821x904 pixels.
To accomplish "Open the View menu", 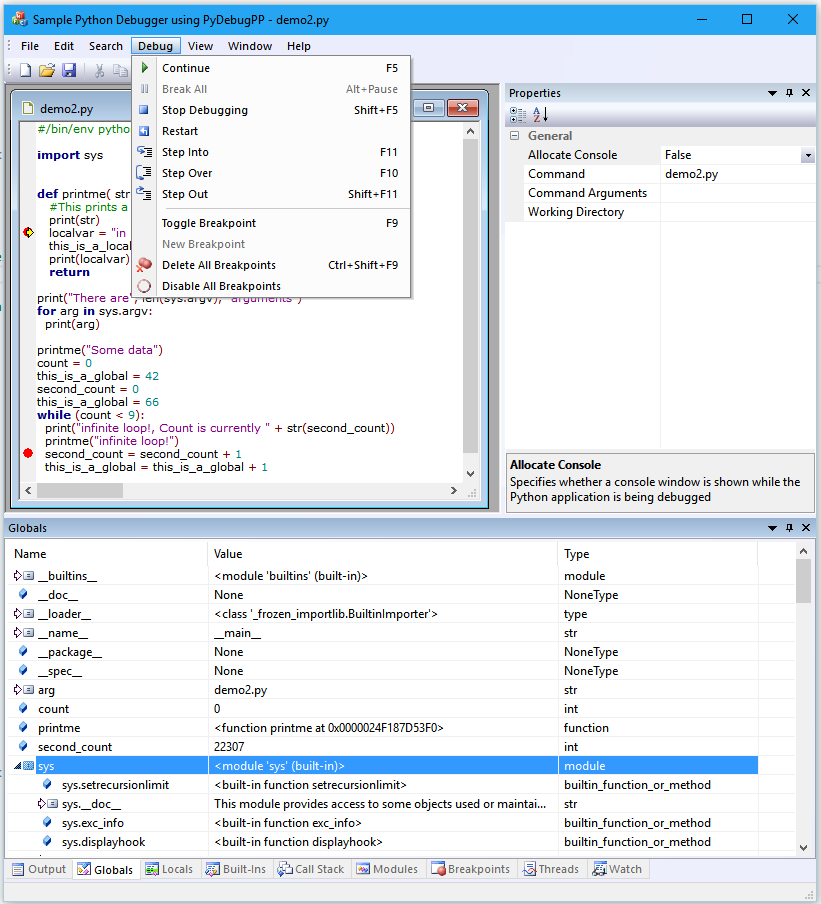I will 200,46.
